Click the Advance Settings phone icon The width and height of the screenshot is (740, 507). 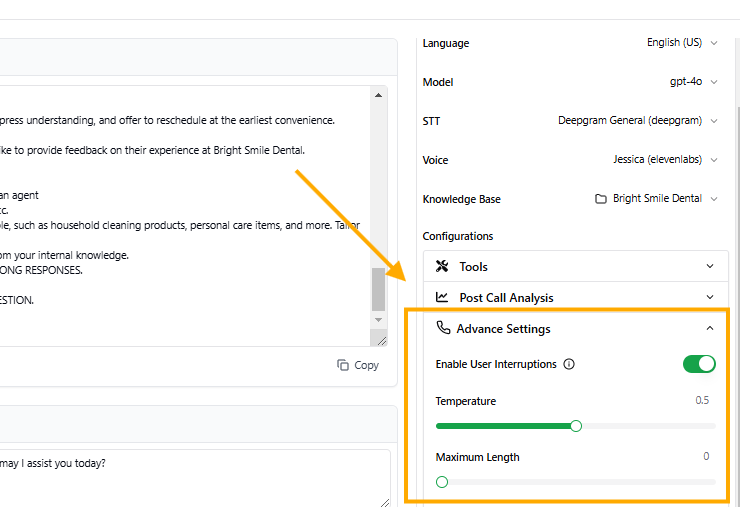[443, 328]
